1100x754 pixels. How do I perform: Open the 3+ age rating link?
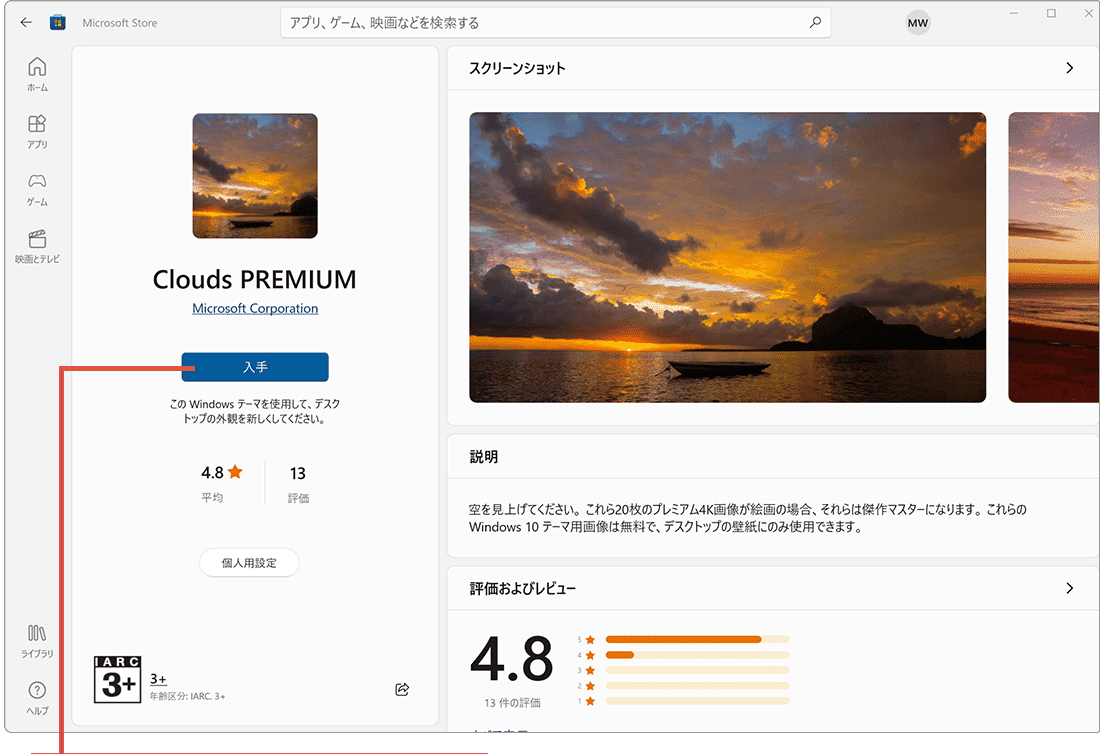point(159,679)
